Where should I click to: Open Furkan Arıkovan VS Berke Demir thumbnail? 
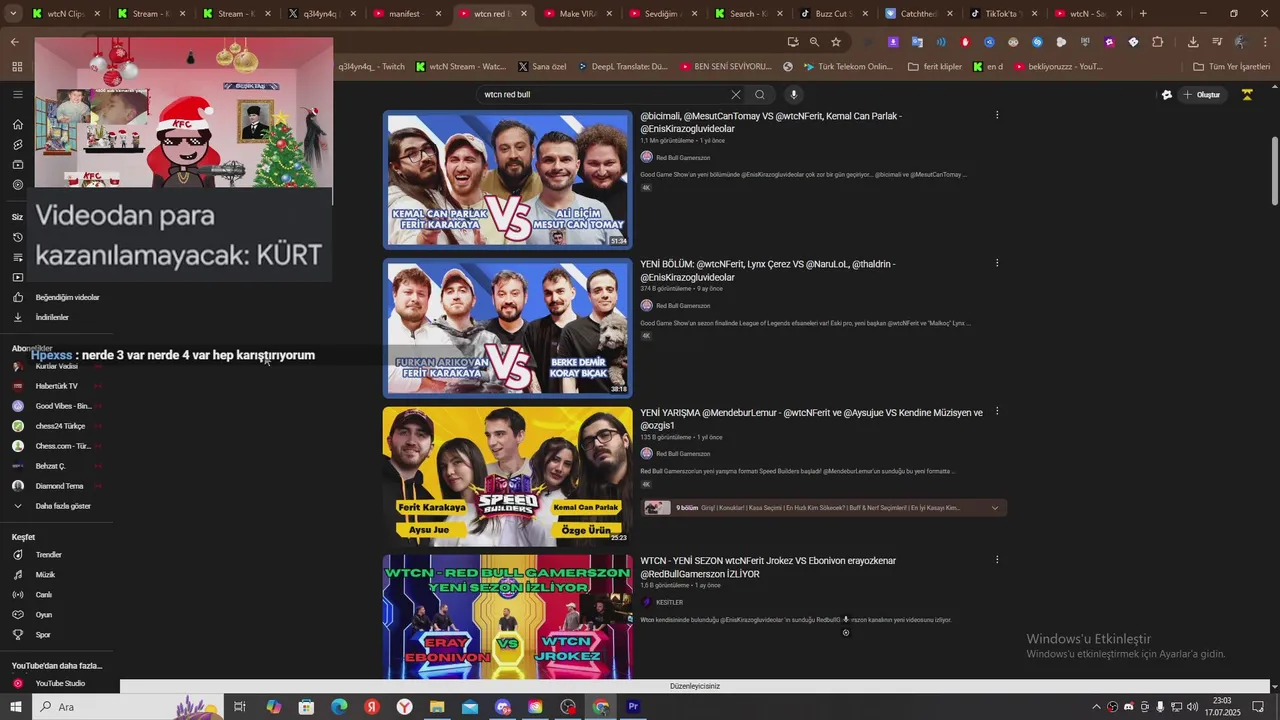coord(508,328)
